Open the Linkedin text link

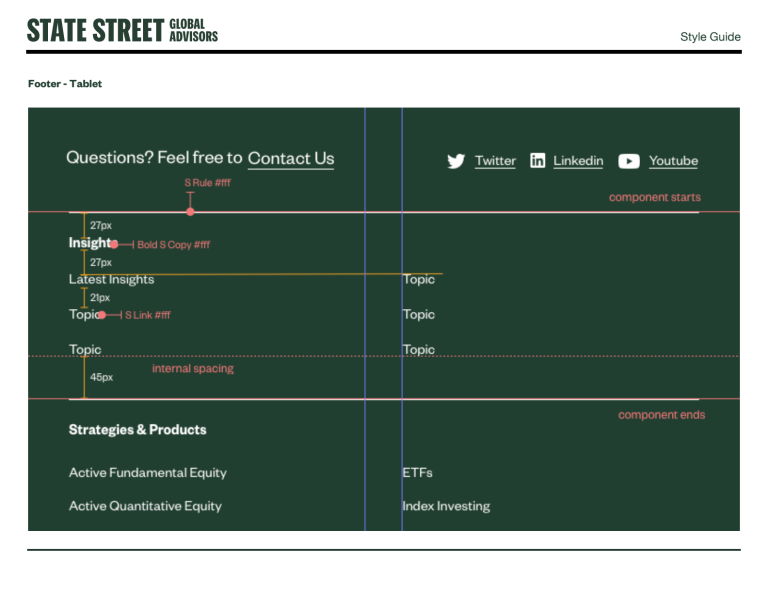coord(578,161)
